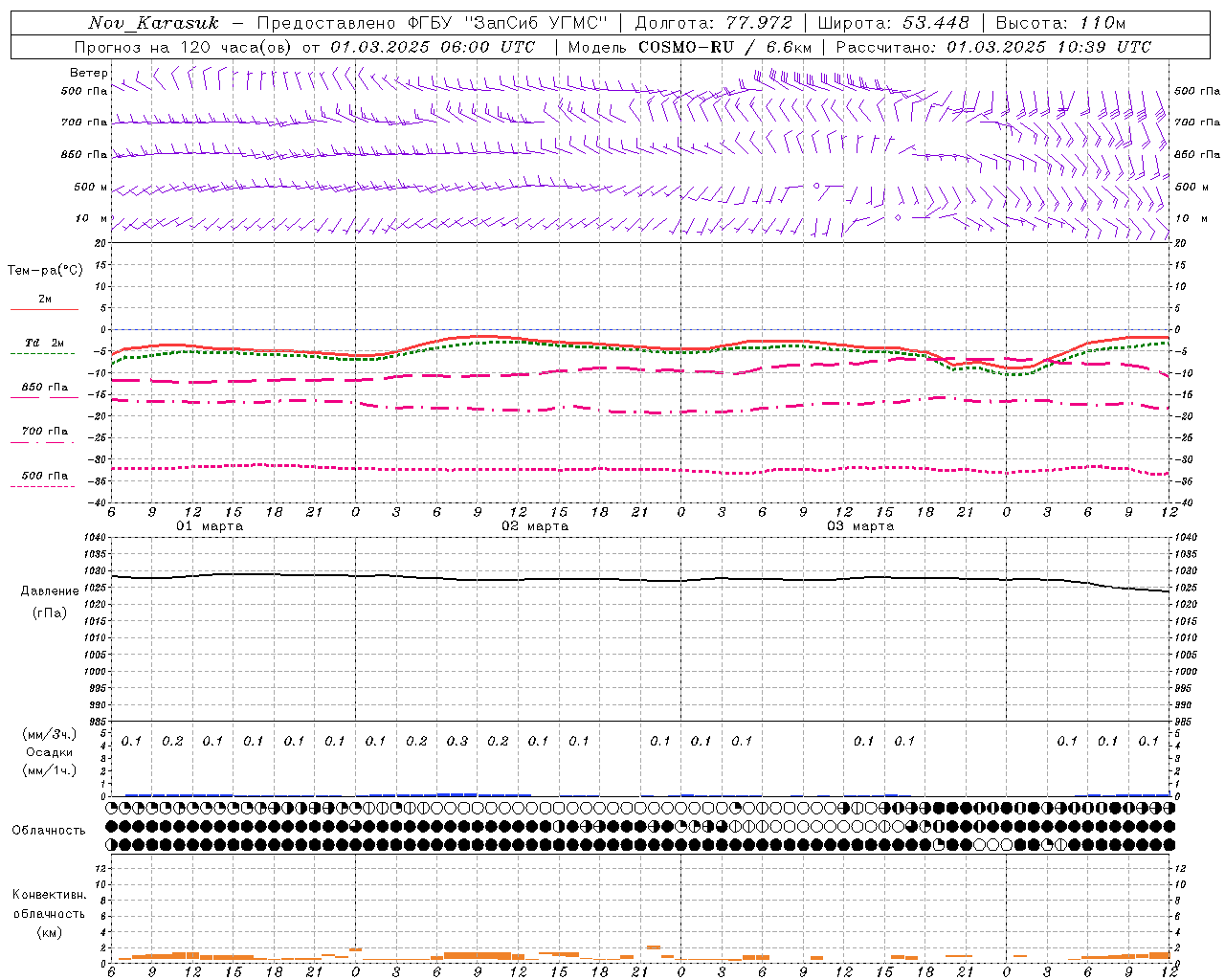Click the "Долгота: 77.972" header field
The width and height of the screenshot is (1225, 980).
pos(713,23)
